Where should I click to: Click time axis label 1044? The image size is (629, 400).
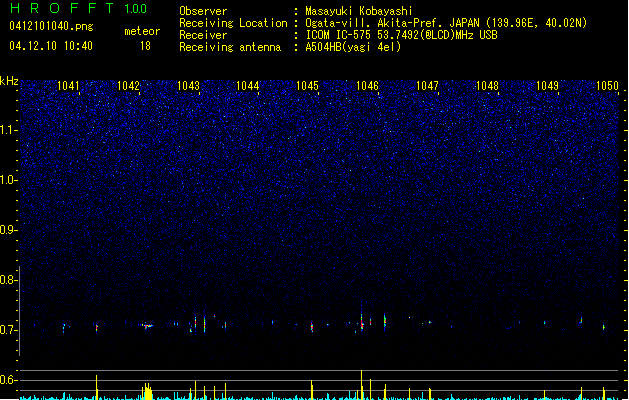[x=248, y=86]
